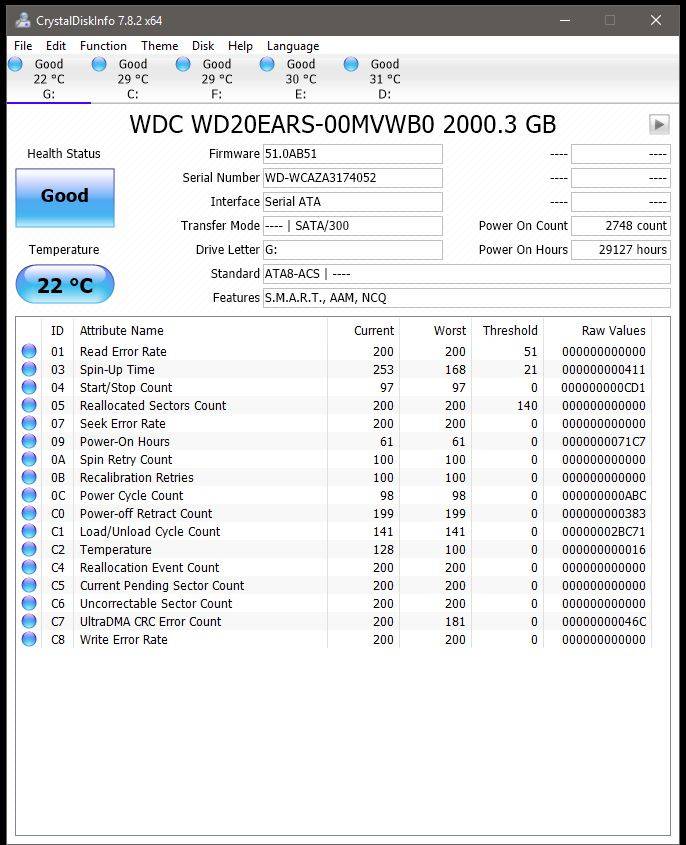Switch to the F: drive tab
This screenshot has height=845, width=686.
[217, 79]
